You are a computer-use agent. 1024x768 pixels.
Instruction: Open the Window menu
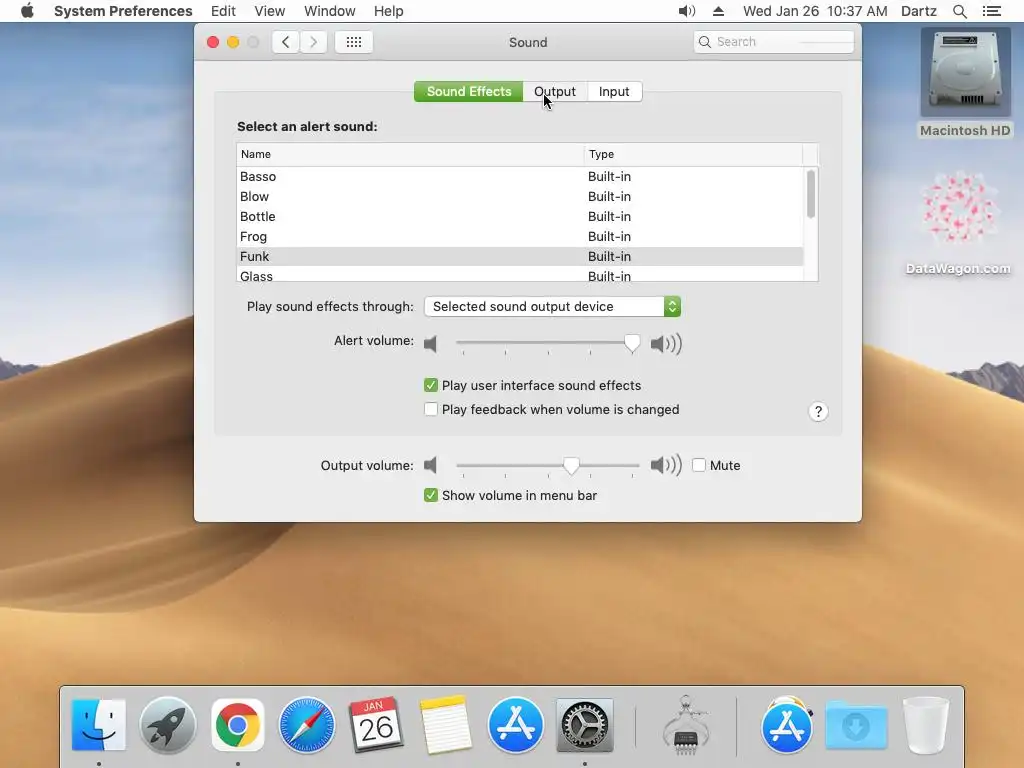click(x=330, y=11)
